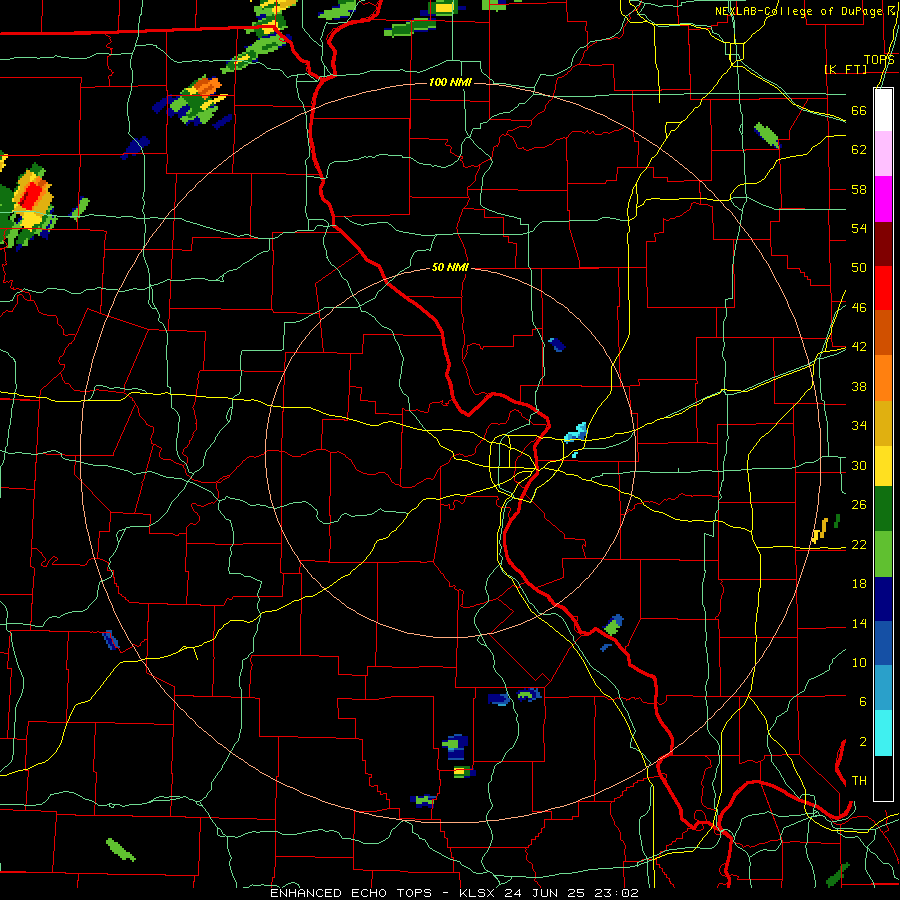The height and width of the screenshot is (900, 900).
Task: Select the bright yellow legend swatch at 30
Action: click(883, 465)
